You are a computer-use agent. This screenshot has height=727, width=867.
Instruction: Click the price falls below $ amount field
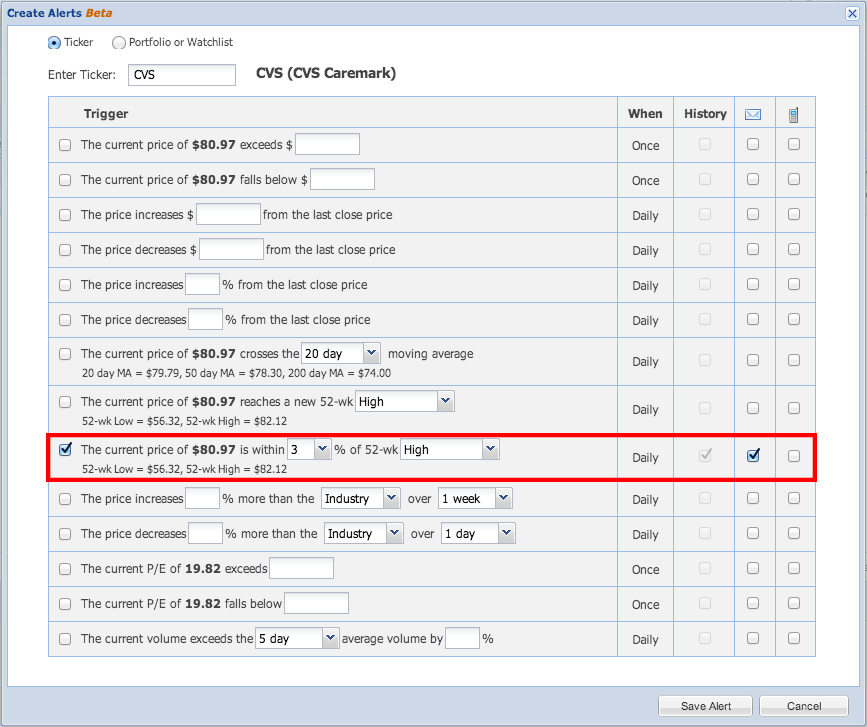tap(342, 179)
